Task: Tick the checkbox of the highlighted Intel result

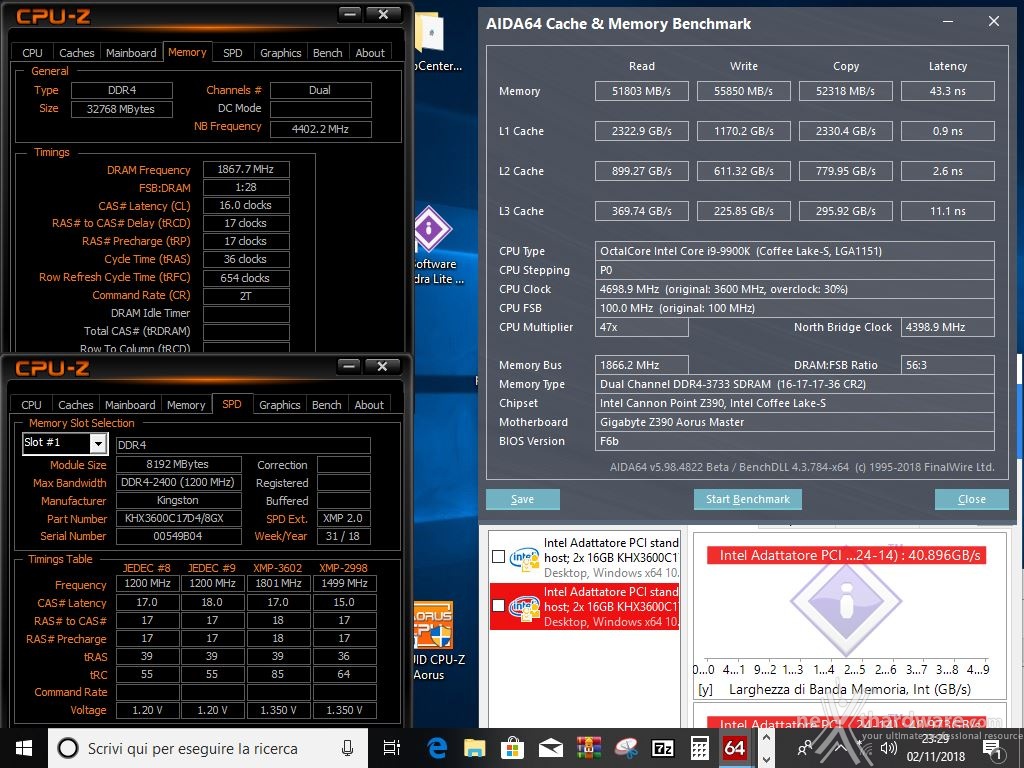Action: point(498,606)
